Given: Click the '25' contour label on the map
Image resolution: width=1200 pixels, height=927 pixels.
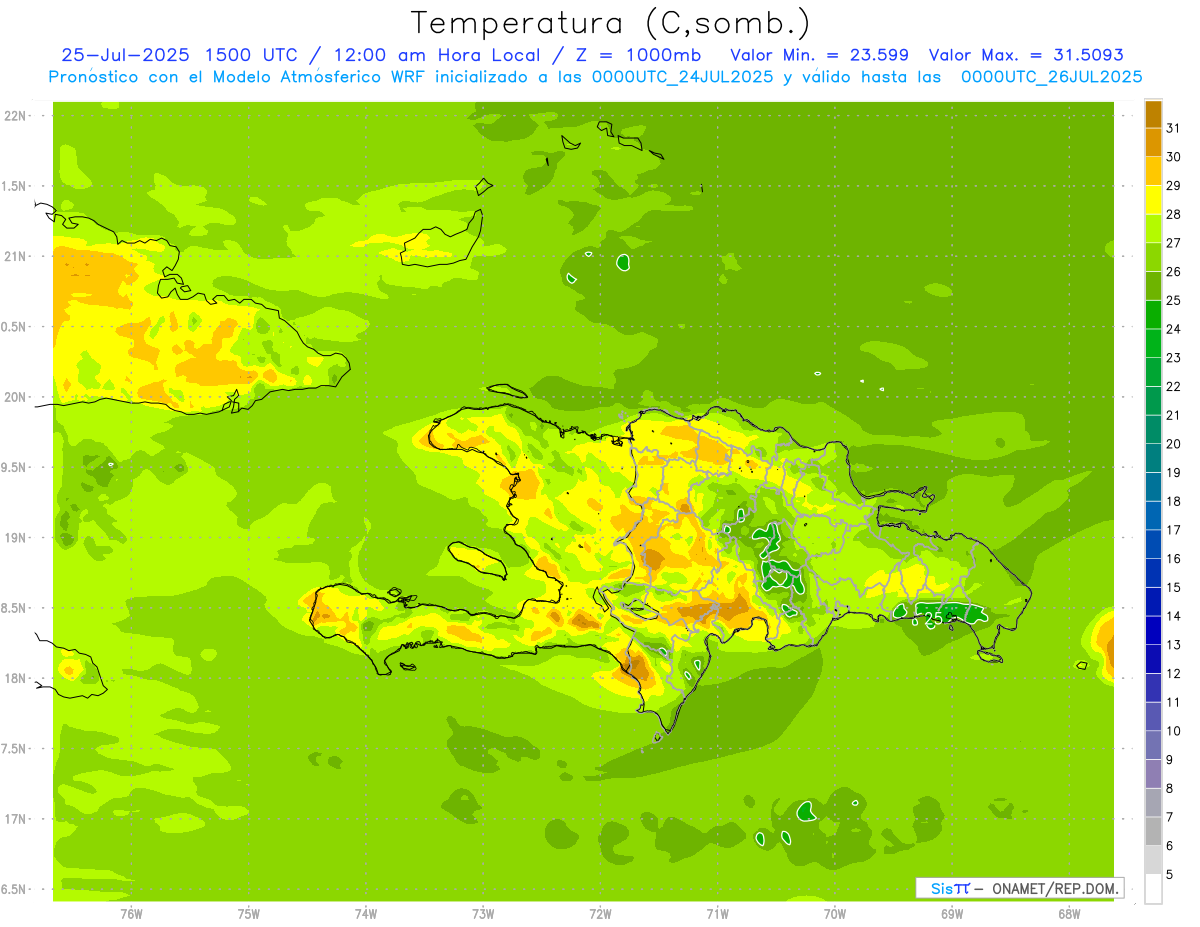Looking at the screenshot, I should (x=934, y=619).
